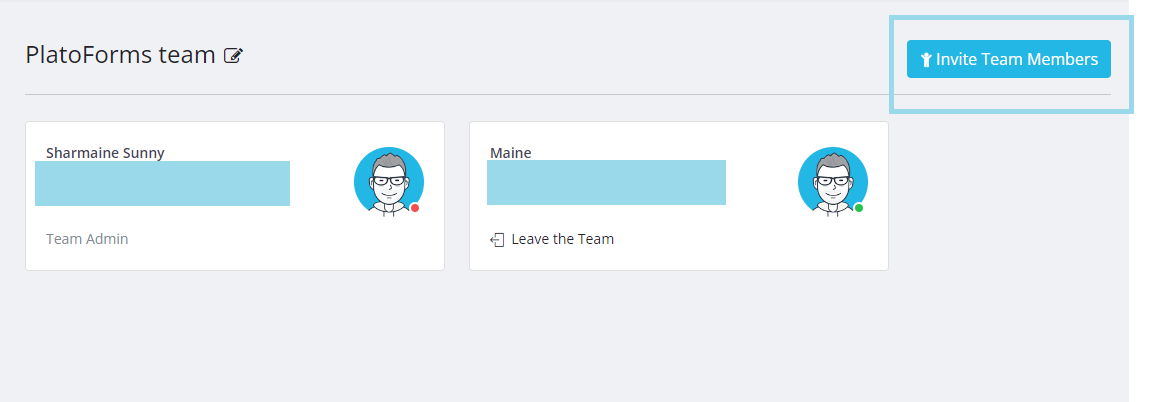Click the edit team name pencil icon
The height and width of the screenshot is (402, 1150).
(x=234, y=56)
